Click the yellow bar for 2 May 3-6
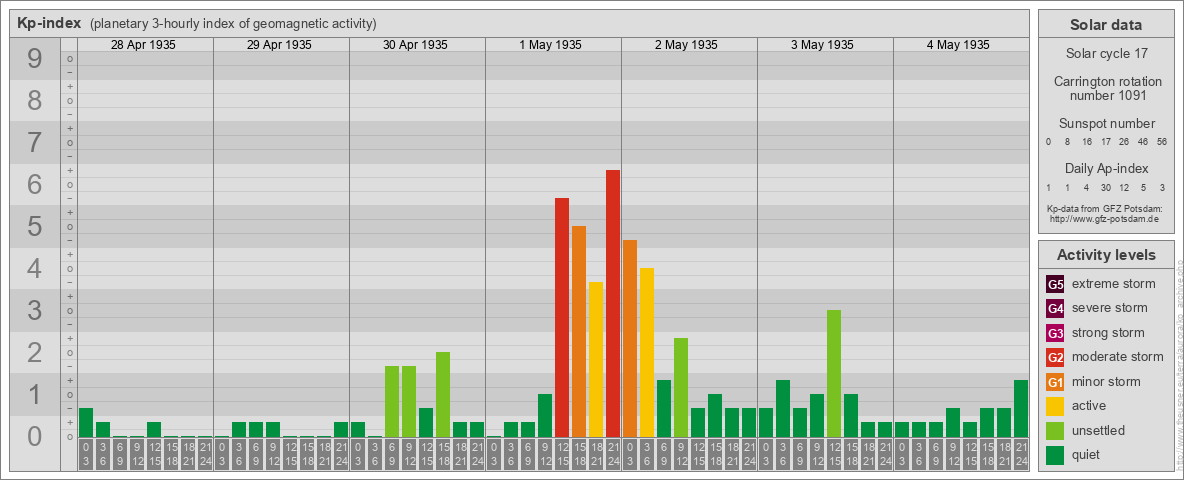1184x480 pixels. pyautogui.click(x=647, y=352)
